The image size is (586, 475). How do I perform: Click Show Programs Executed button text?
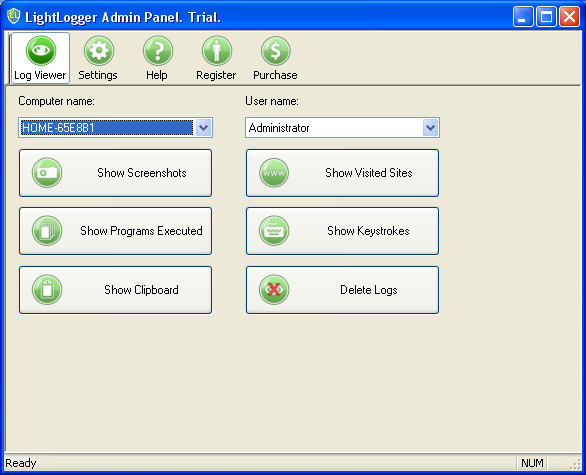[x=141, y=231]
